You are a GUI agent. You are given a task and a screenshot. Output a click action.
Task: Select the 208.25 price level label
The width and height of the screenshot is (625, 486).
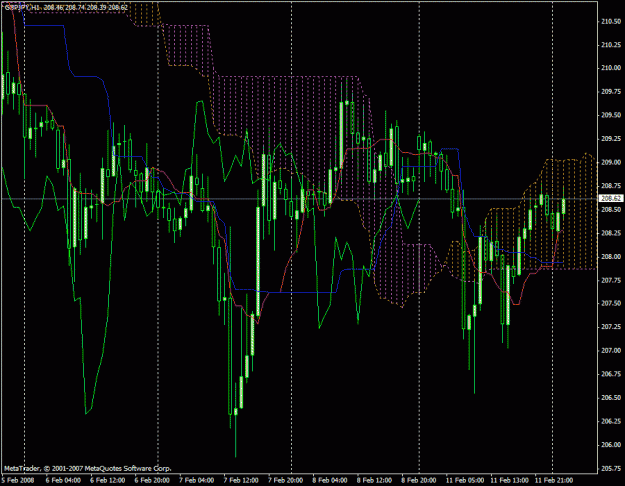610,233
